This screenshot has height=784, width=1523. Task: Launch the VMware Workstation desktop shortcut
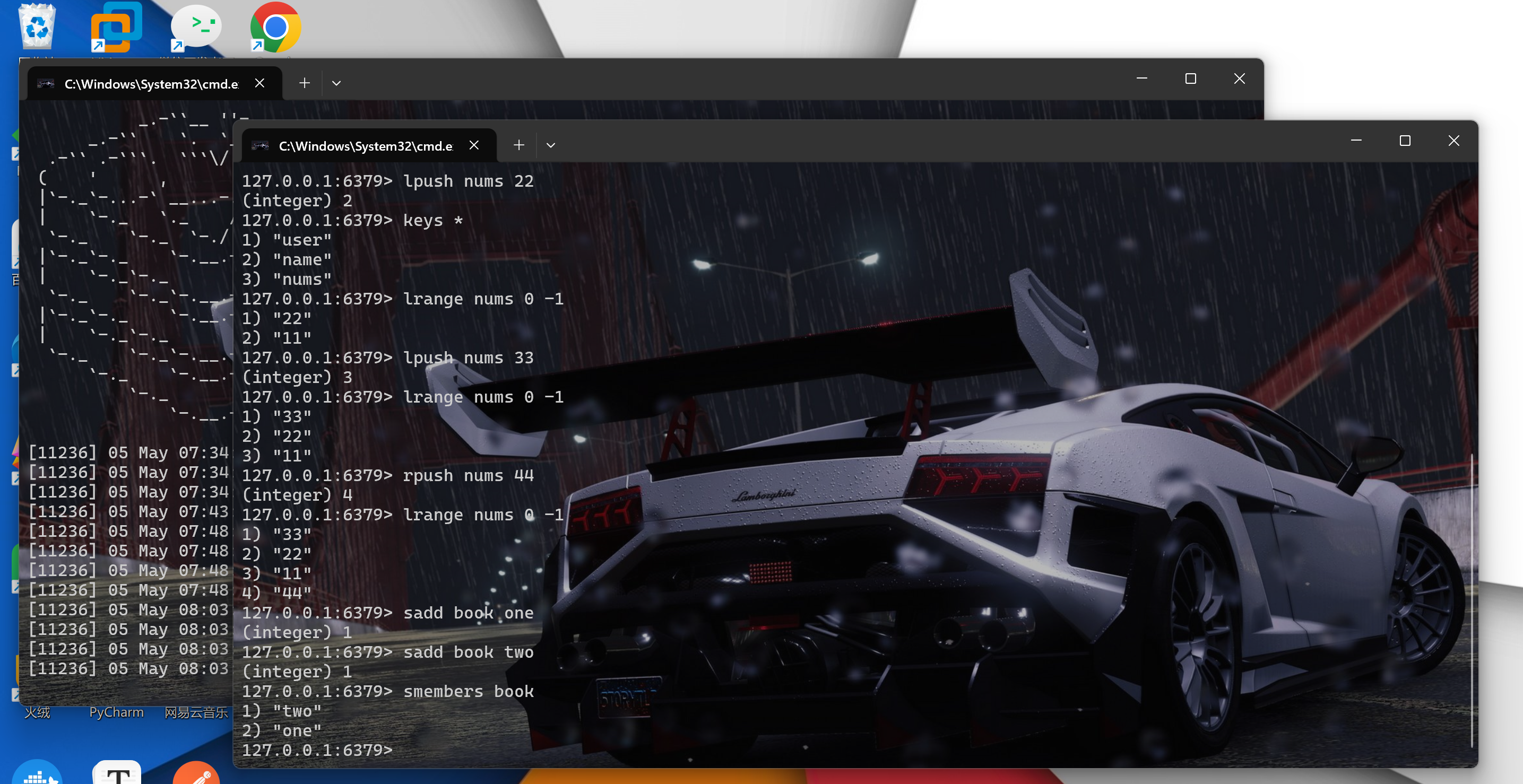click(x=116, y=27)
